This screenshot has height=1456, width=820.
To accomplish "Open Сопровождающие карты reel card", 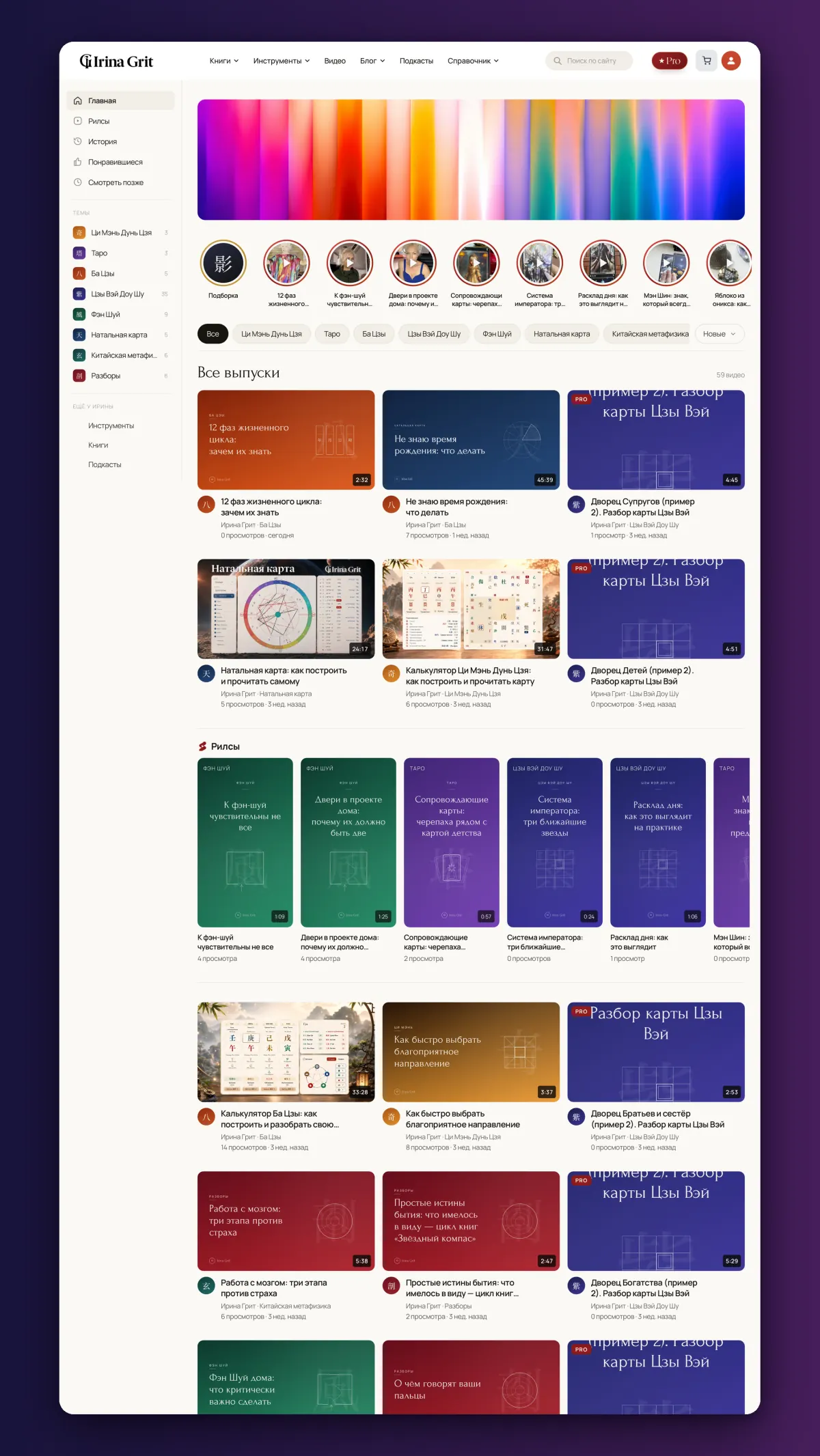I will pyautogui.click(x=451, y=843).
